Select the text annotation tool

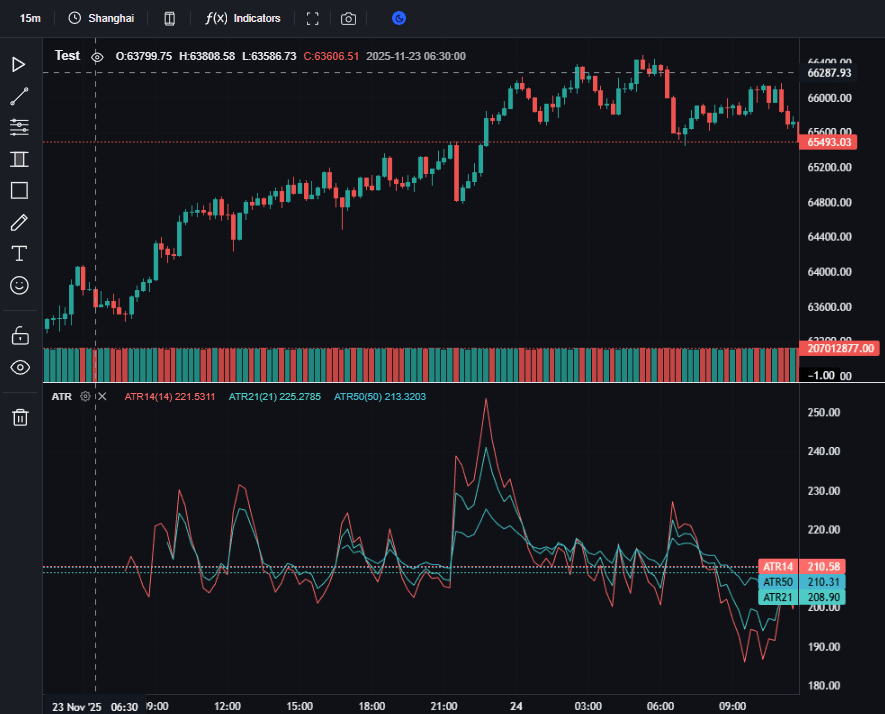(19, 253)
